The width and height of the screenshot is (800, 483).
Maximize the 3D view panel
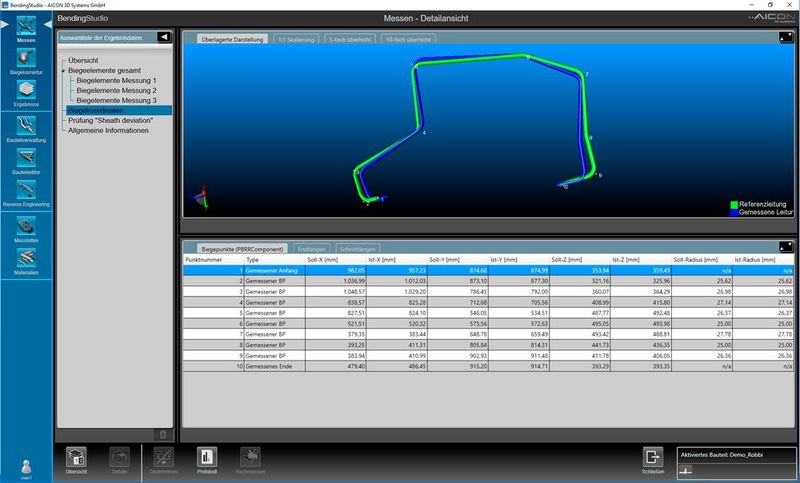[x=786, y=37]
